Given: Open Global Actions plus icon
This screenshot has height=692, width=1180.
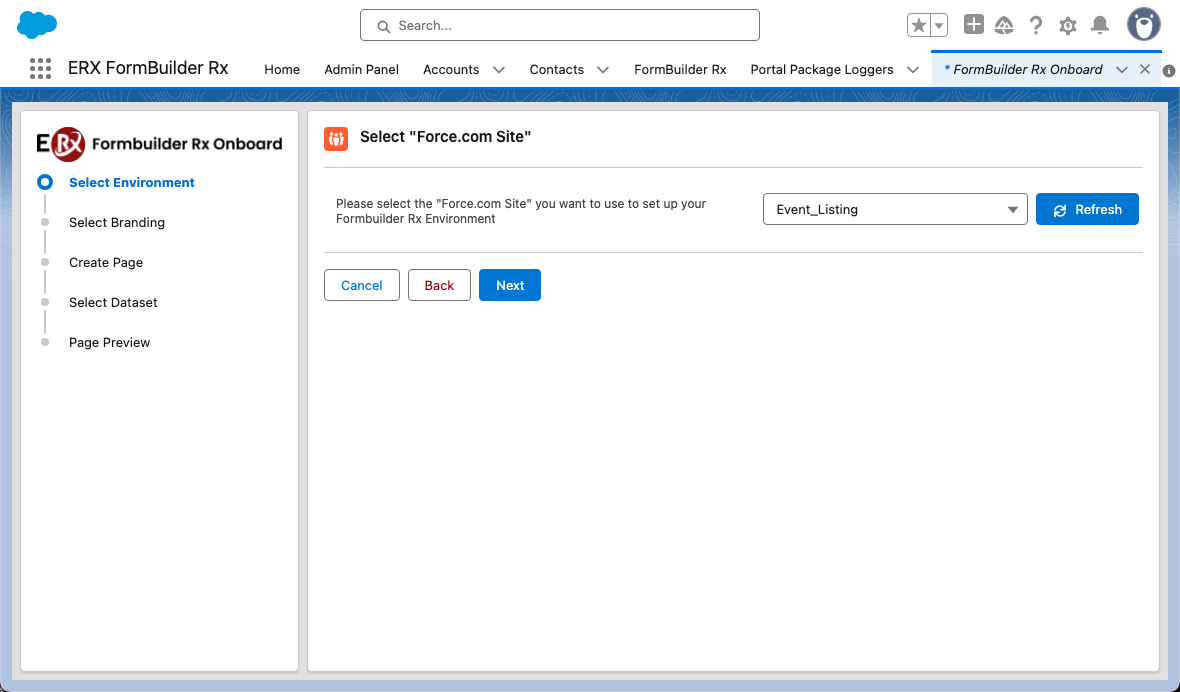Looking at the screenshot, I should 973,25.
